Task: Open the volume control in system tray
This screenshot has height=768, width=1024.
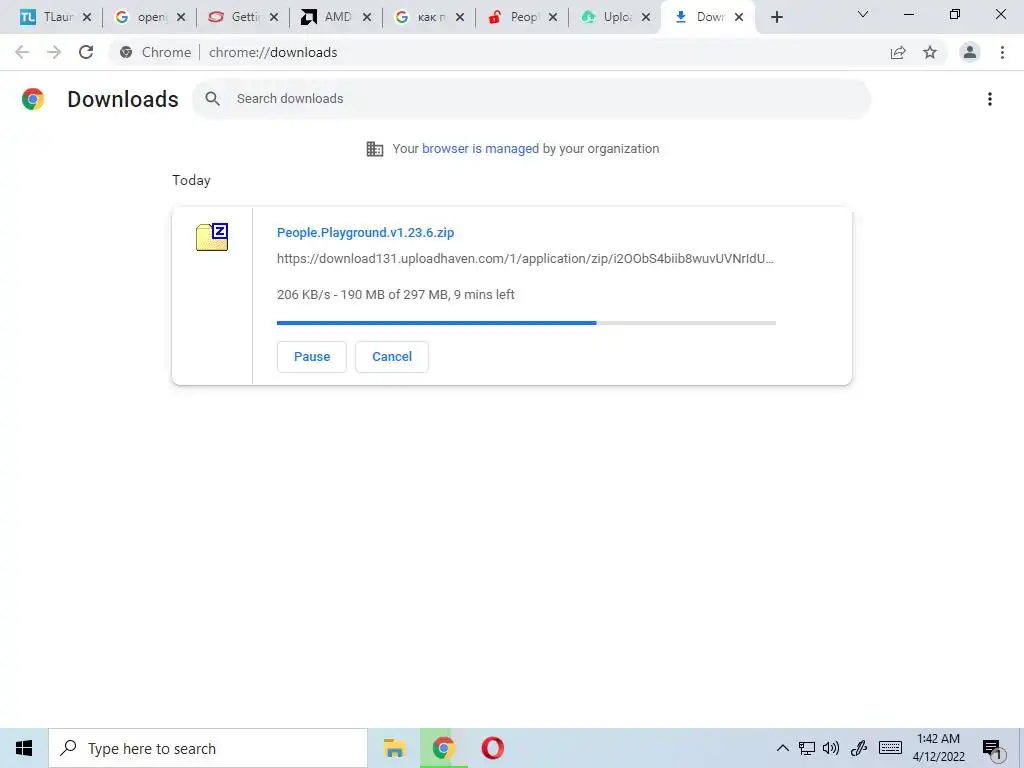Action: [x=831, y=748]
